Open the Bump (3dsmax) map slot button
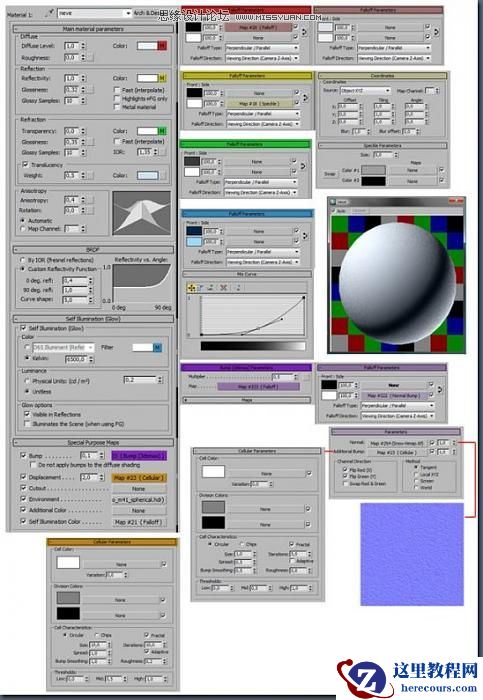Viewport: 483px width, 700px height. (x=139, y=456)
